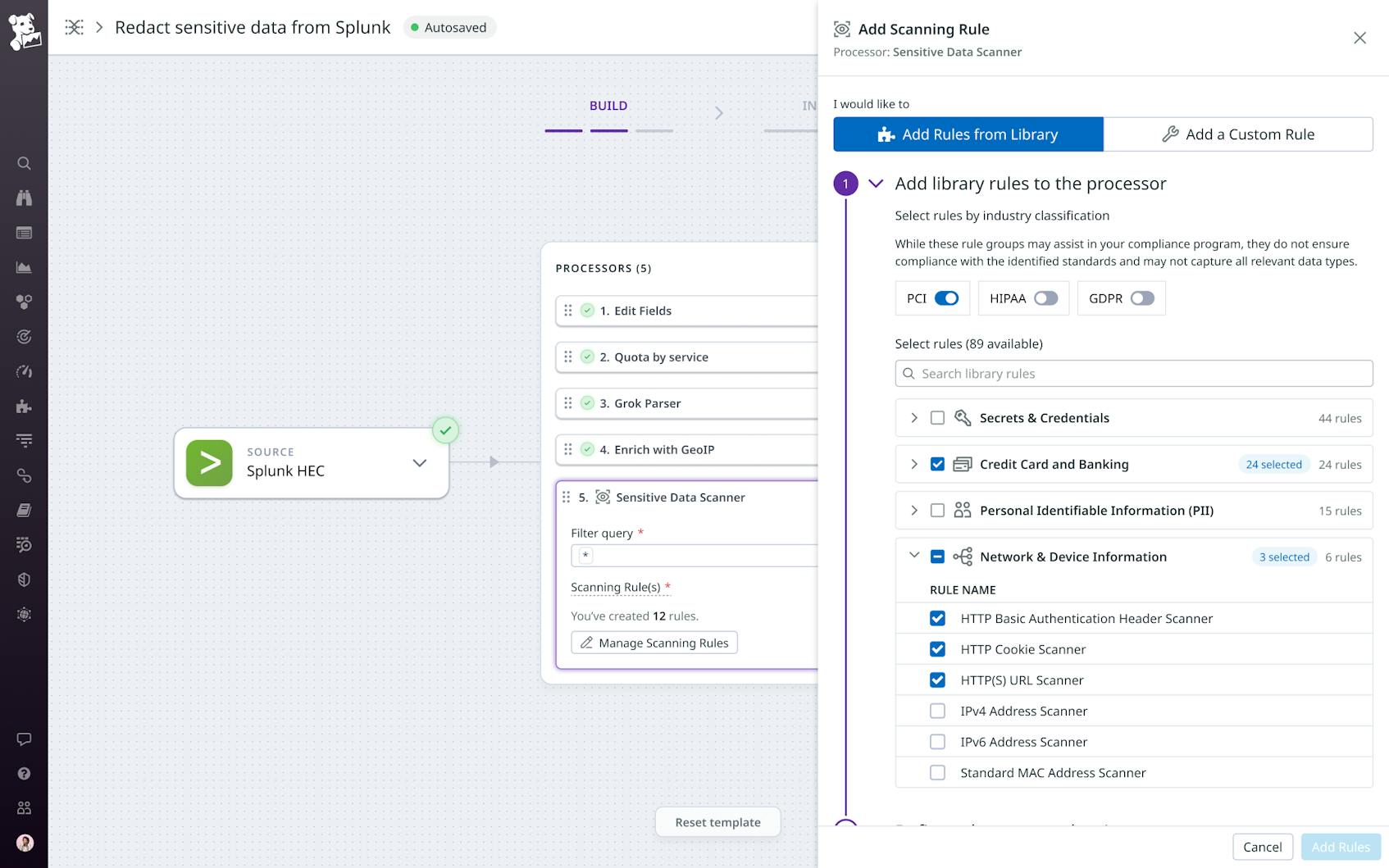Click your profile avatar at sidebar bottom
The image size is (1389, 868).
24,842
